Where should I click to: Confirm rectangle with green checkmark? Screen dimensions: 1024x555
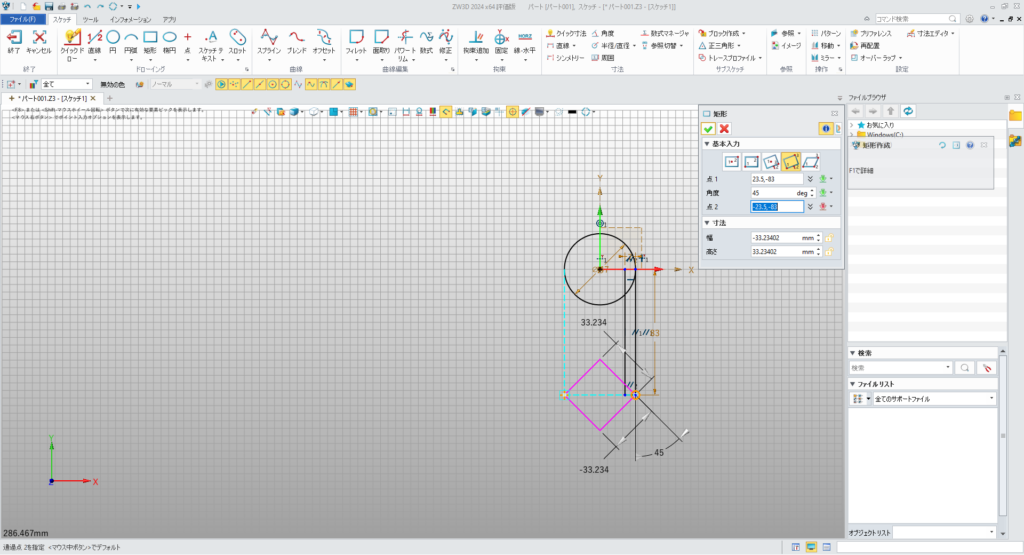(708, 129)
